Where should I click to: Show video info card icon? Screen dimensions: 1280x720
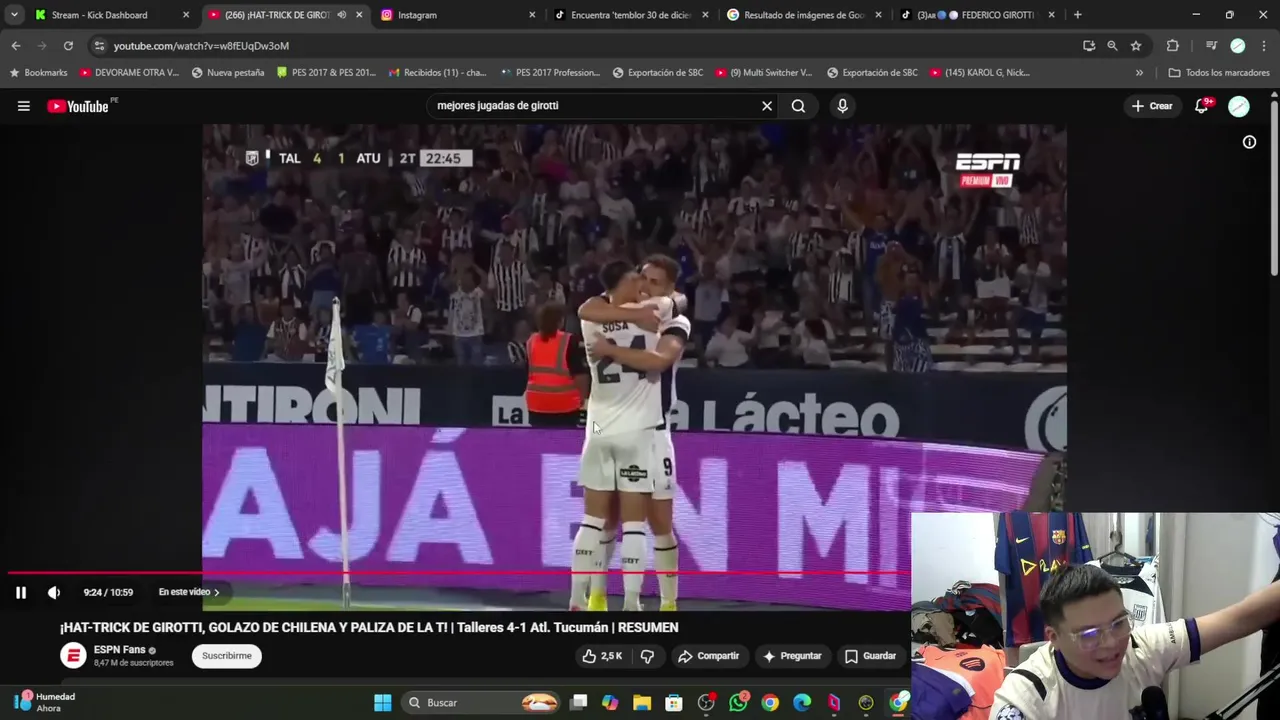(1249, 142)
